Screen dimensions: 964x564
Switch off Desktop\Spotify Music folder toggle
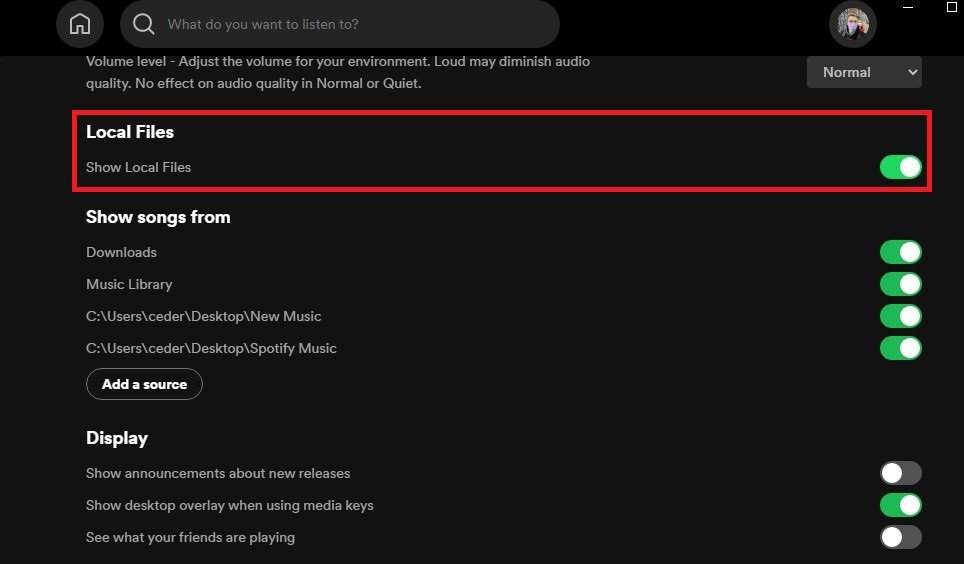pos(900,348)
